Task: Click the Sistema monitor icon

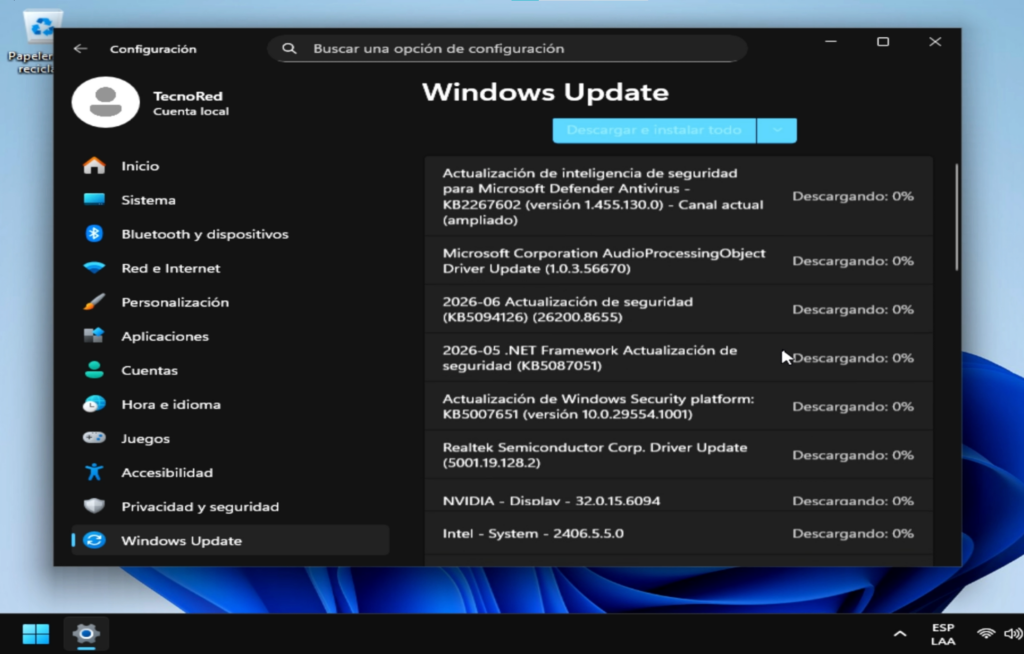Action: point(94,199)
